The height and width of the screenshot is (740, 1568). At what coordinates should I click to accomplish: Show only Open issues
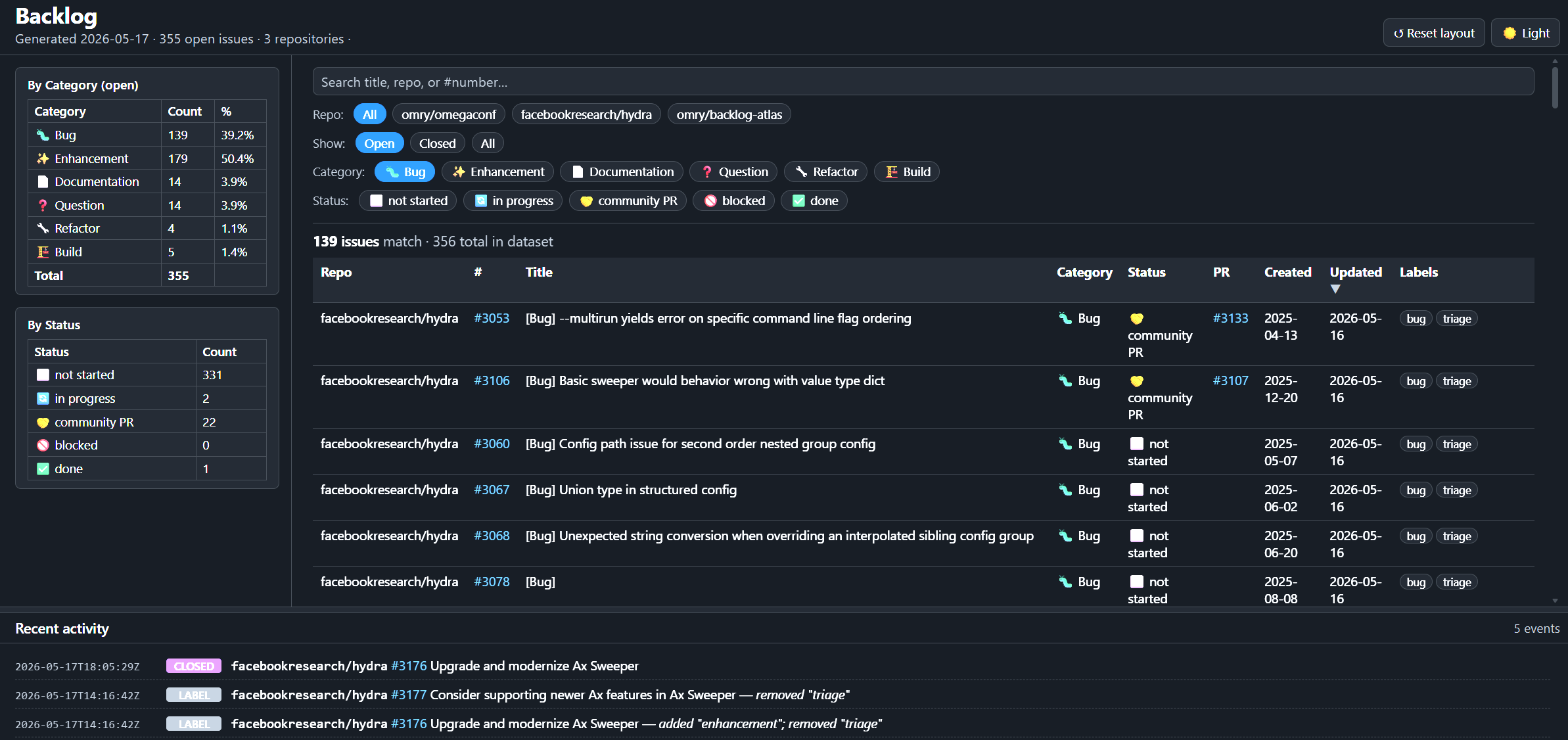coord(380,144)
